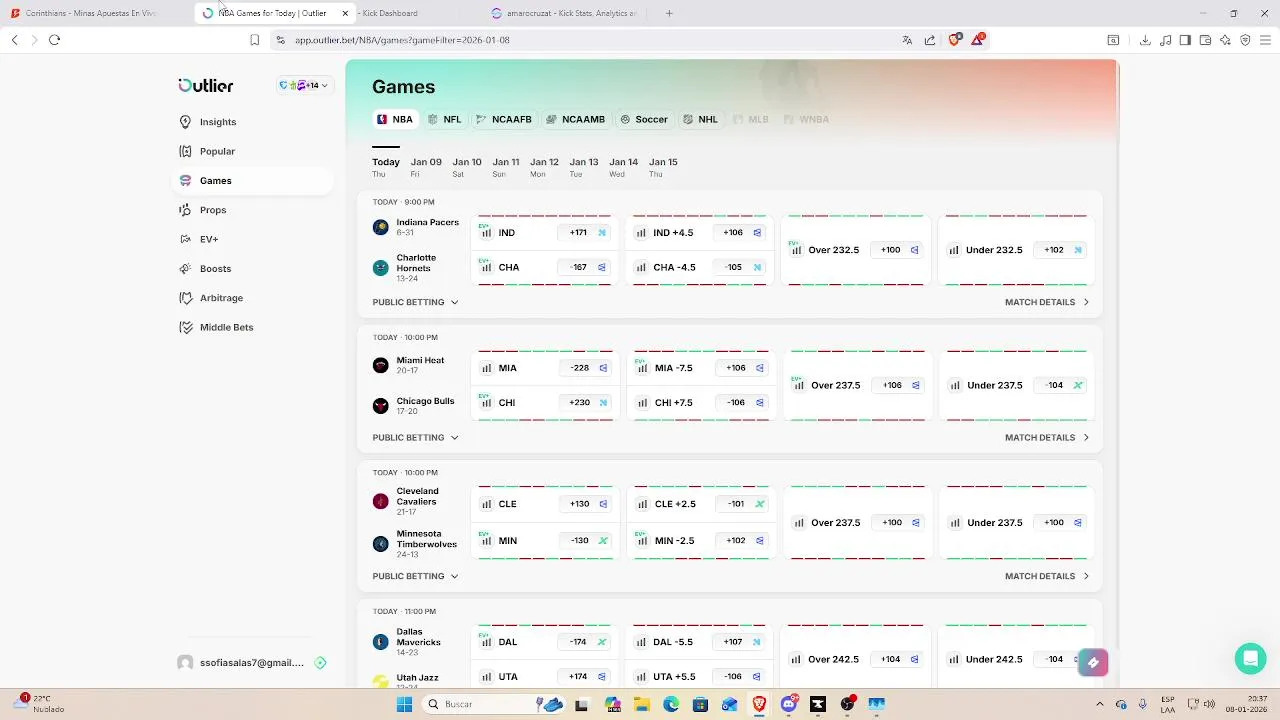Click the IND +4.5 spread +106 odds

click(742, 232)
